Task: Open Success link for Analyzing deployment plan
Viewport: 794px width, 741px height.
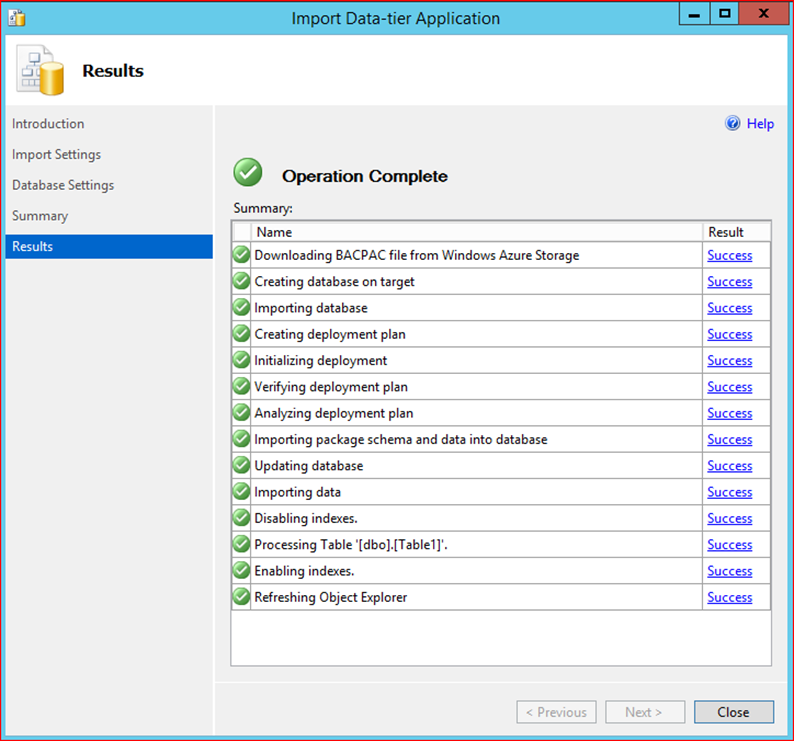Action: tap(730, 413)
